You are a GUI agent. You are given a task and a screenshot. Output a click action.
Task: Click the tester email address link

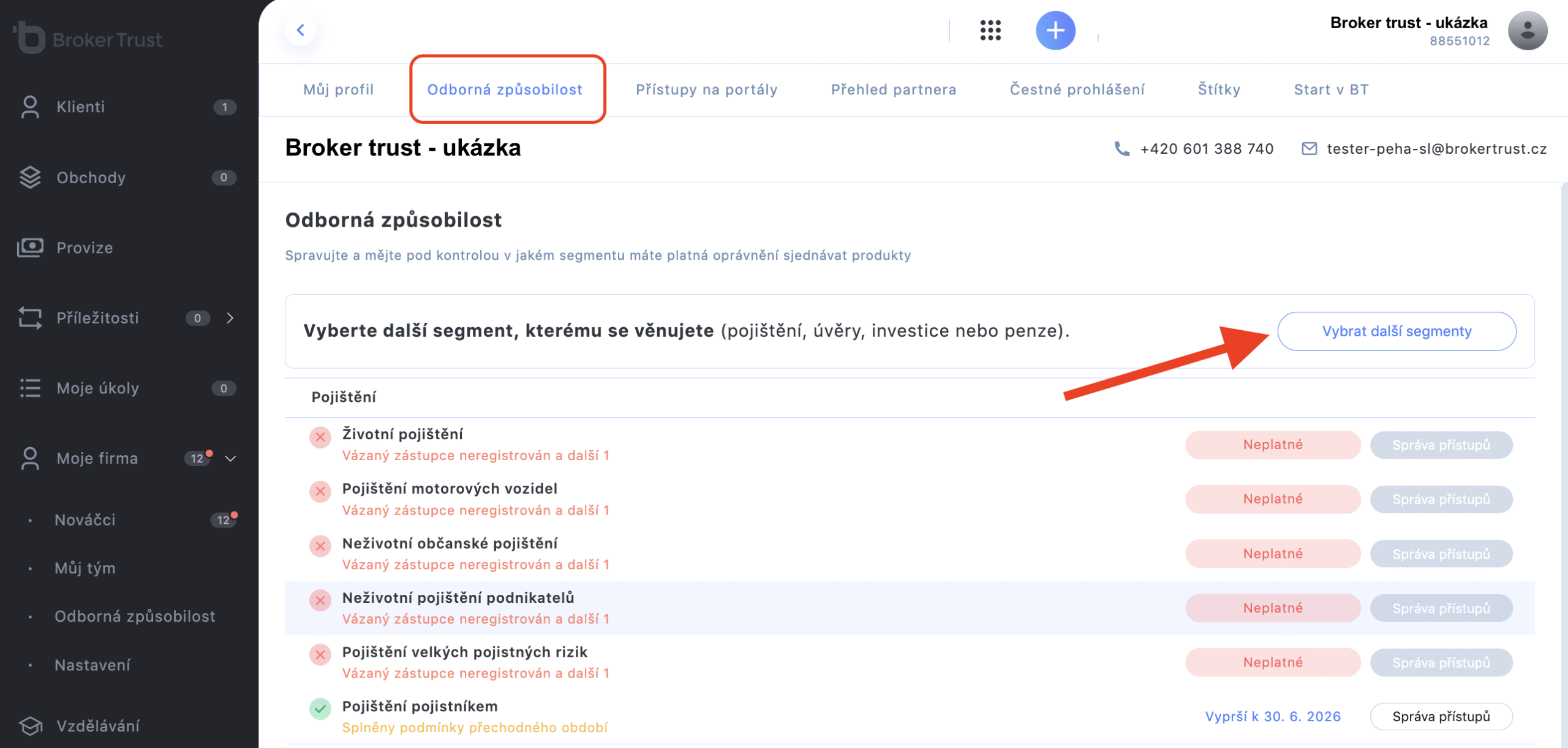[x=1436, y=149]
